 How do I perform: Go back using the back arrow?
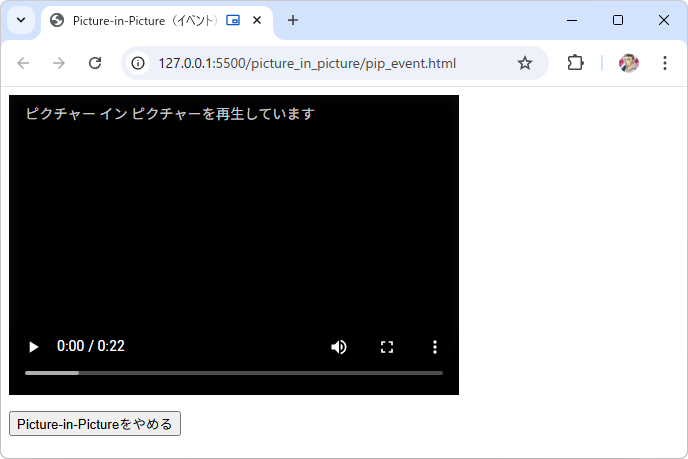[24, 63]
